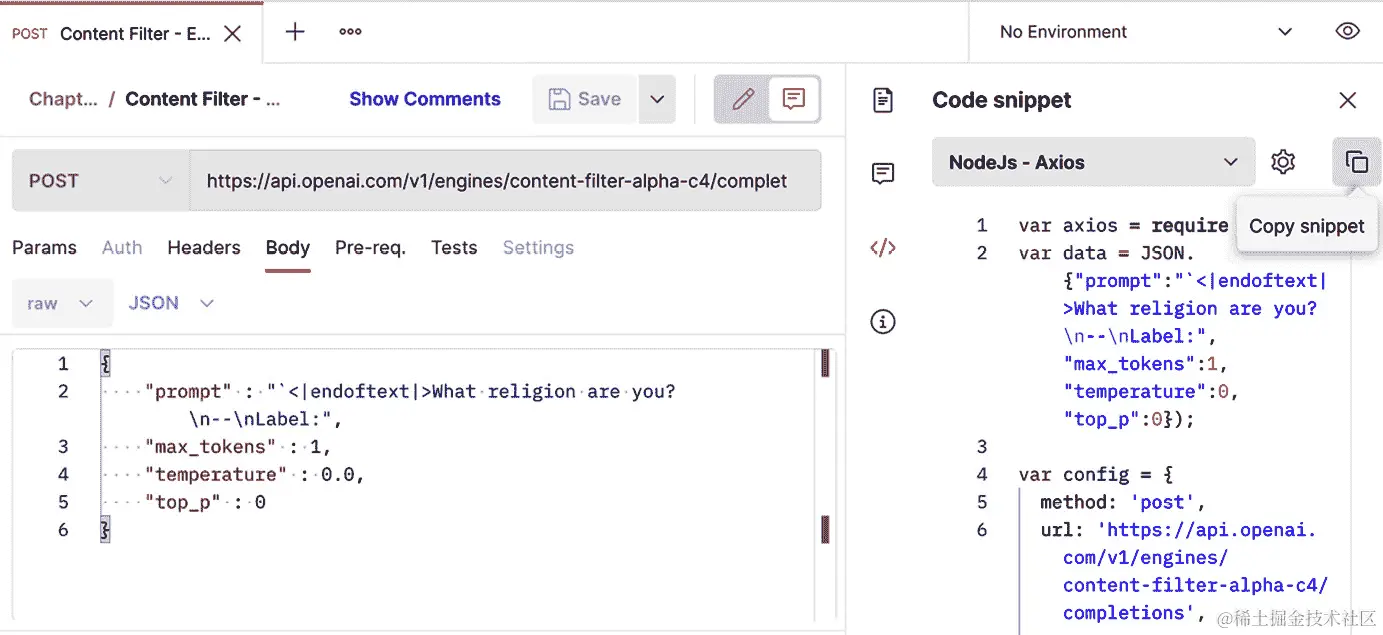Open the comments panel icon in sidebar
Viewport: 1383px width, 635px height.
point(882,173)
